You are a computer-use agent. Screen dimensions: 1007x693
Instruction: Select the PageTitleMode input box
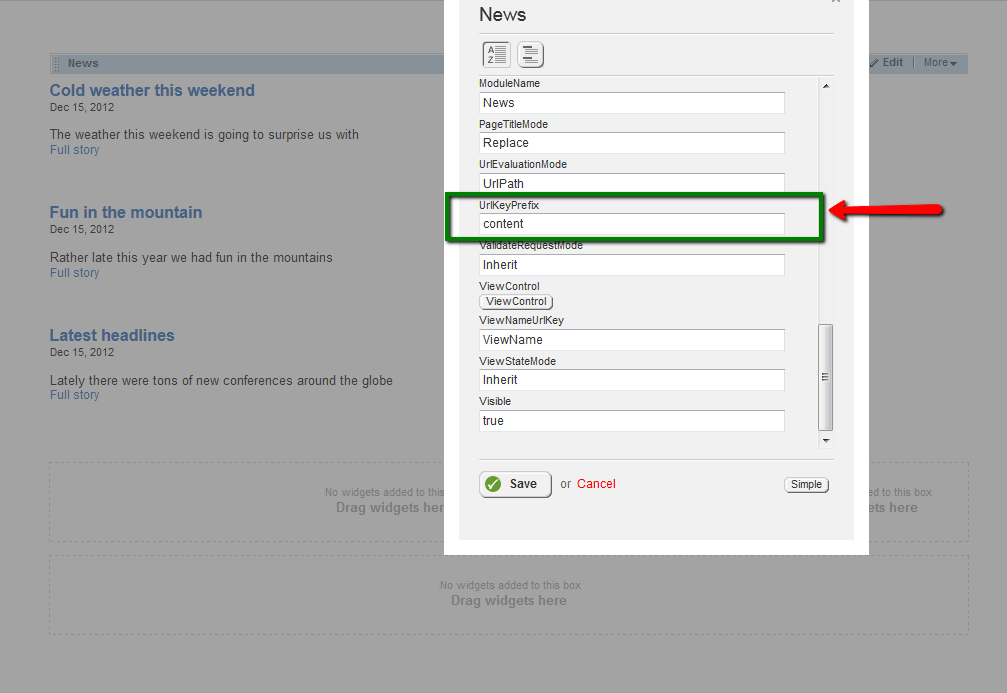click(631, 143)
